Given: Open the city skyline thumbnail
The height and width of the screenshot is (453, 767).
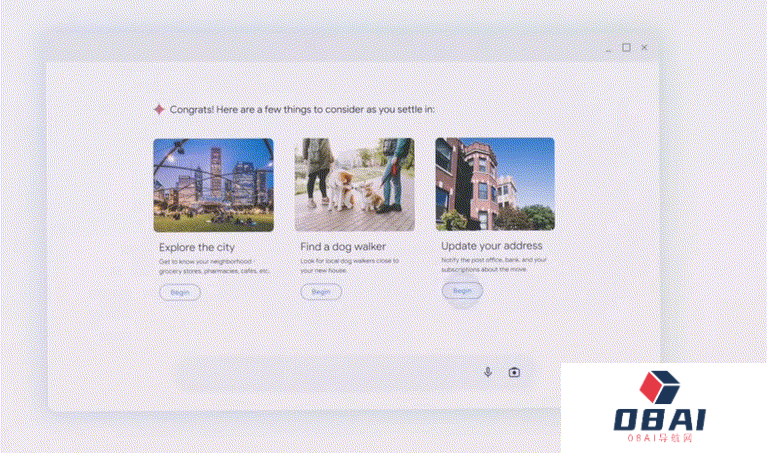Looking at the screenshot, I should tap(214, 185).
